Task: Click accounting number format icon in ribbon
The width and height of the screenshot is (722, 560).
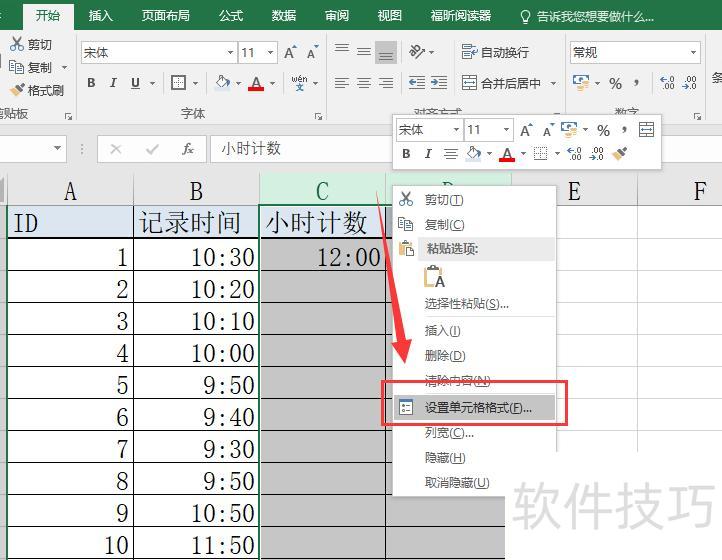Action: 581,83
